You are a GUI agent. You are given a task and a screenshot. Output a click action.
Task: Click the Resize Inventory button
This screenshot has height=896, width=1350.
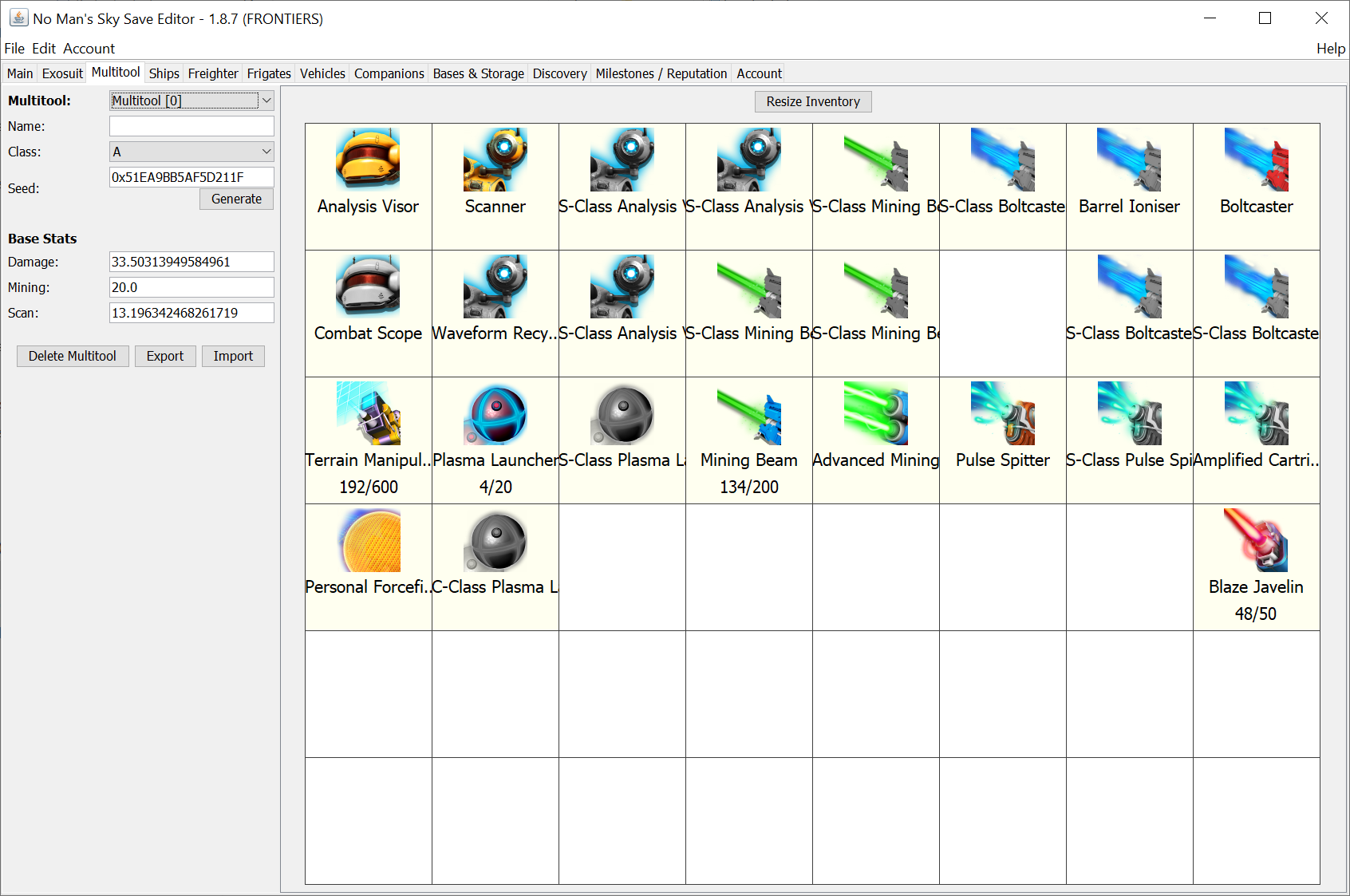tap(813, 101)
